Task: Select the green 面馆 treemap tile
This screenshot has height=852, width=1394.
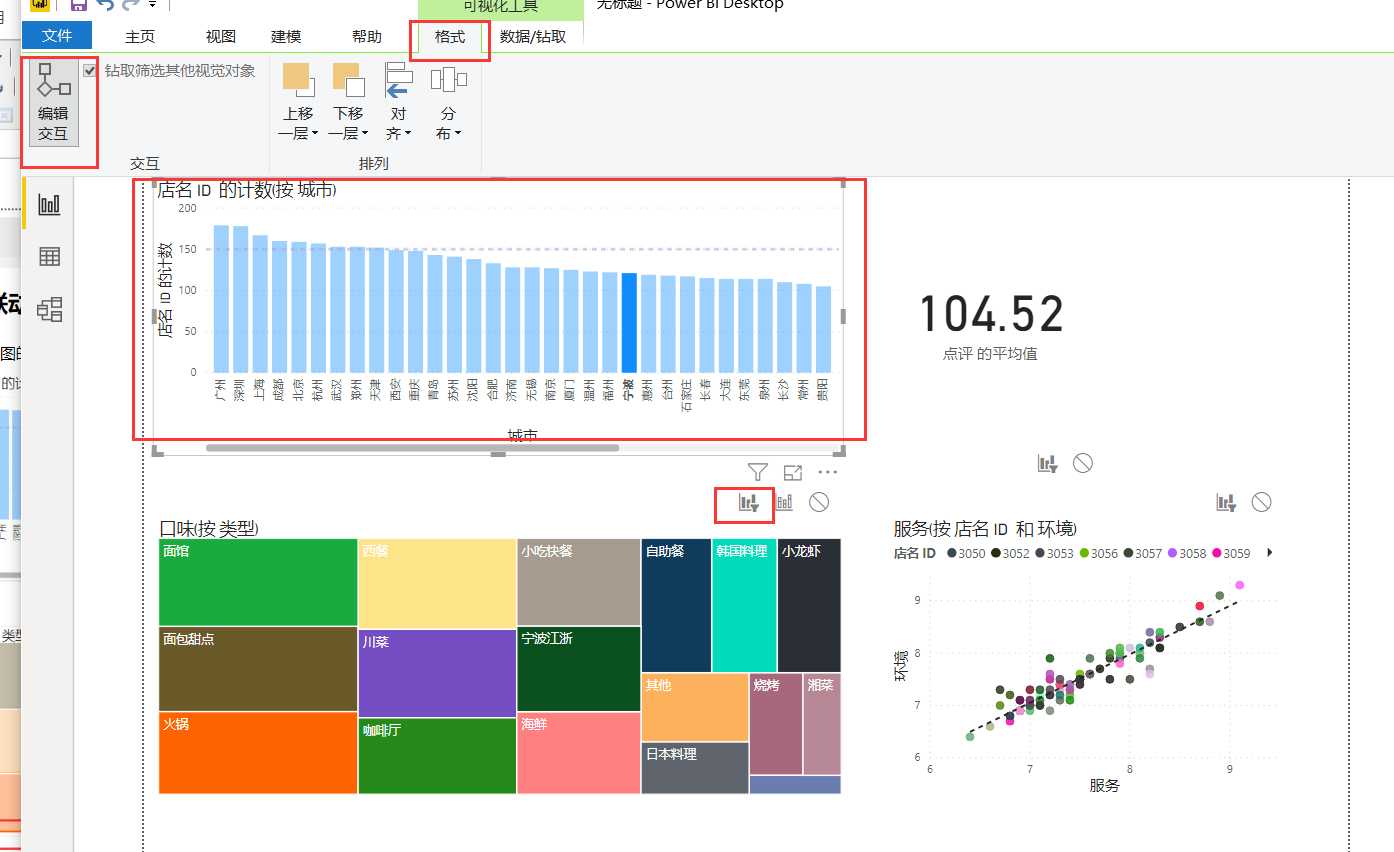Action: [258, 582]
